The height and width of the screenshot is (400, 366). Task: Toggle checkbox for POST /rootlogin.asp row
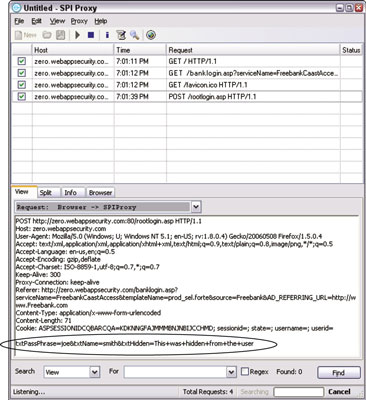tap(22, 97)
